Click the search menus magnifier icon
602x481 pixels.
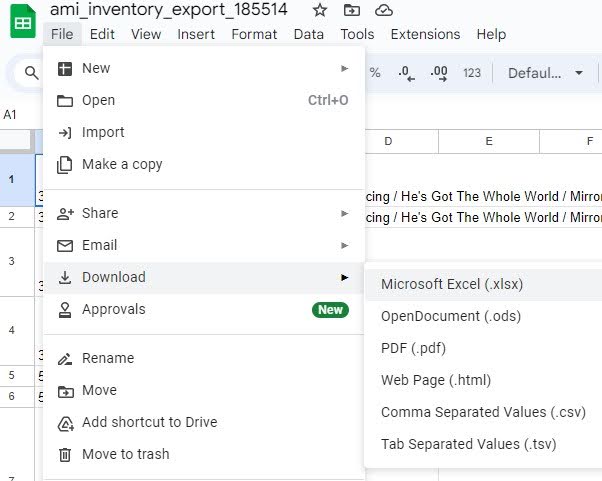tap(31, 73)
